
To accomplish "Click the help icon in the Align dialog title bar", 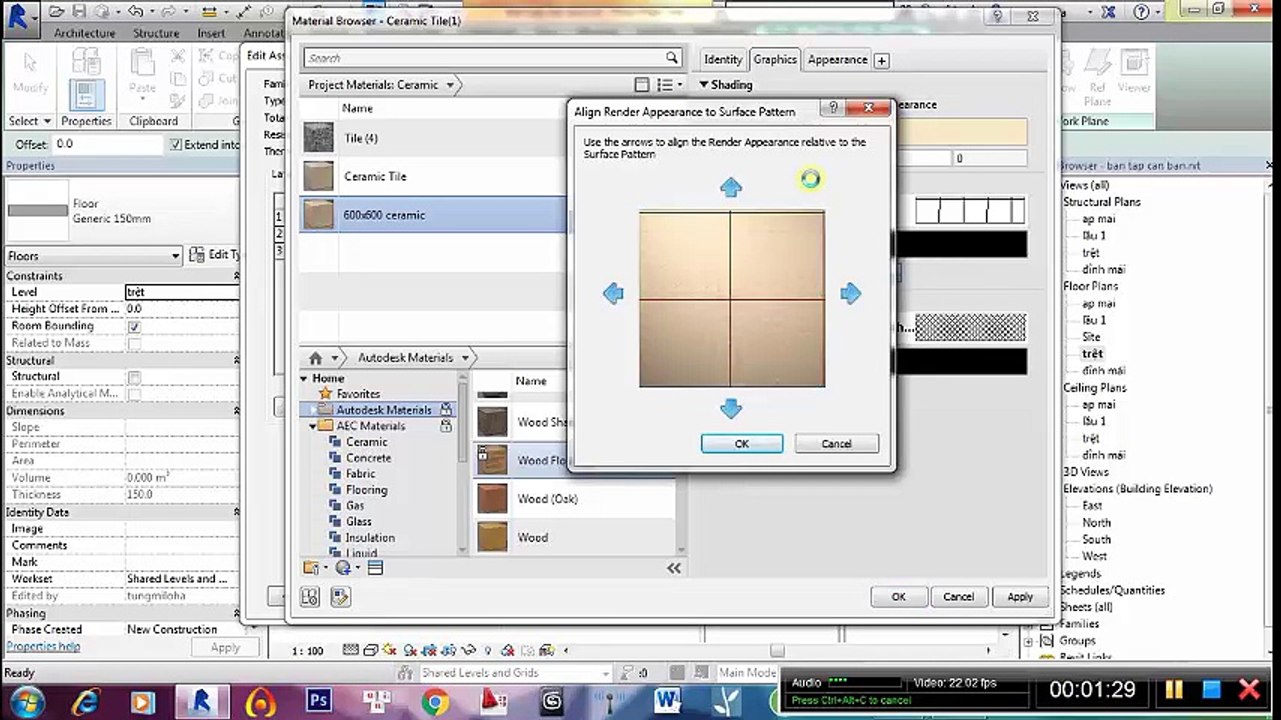I will tap(834, 108).
